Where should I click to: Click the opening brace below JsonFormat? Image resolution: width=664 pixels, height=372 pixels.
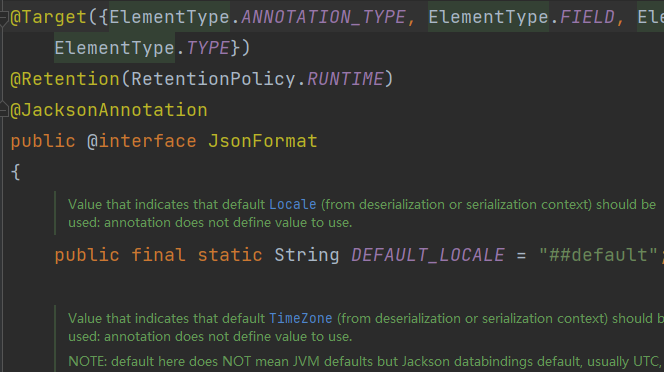click(16, 172)
